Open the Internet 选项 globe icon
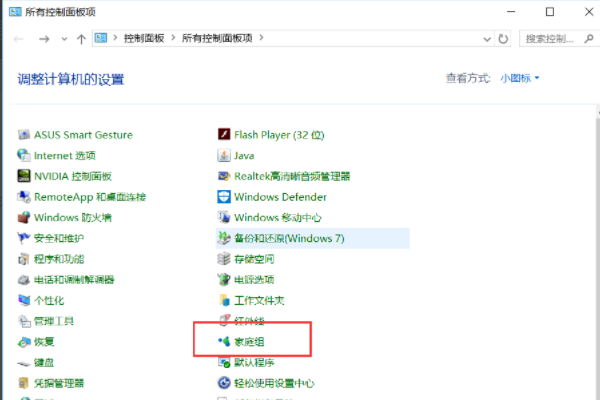Screen dimensions: 600x400 24,155
